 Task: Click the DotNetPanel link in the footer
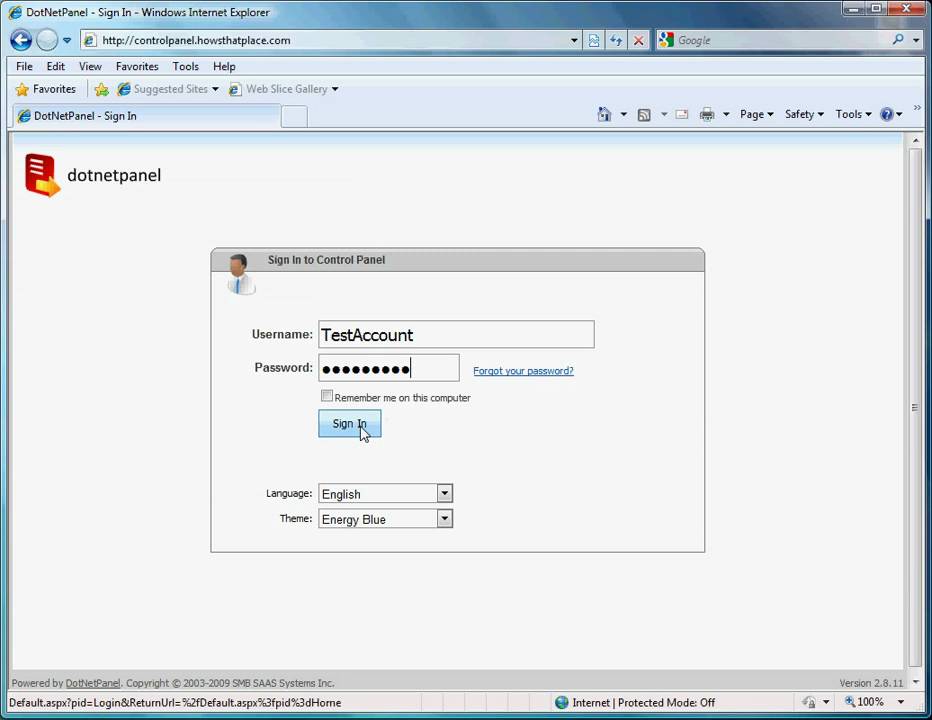click(x=93, y=683)
